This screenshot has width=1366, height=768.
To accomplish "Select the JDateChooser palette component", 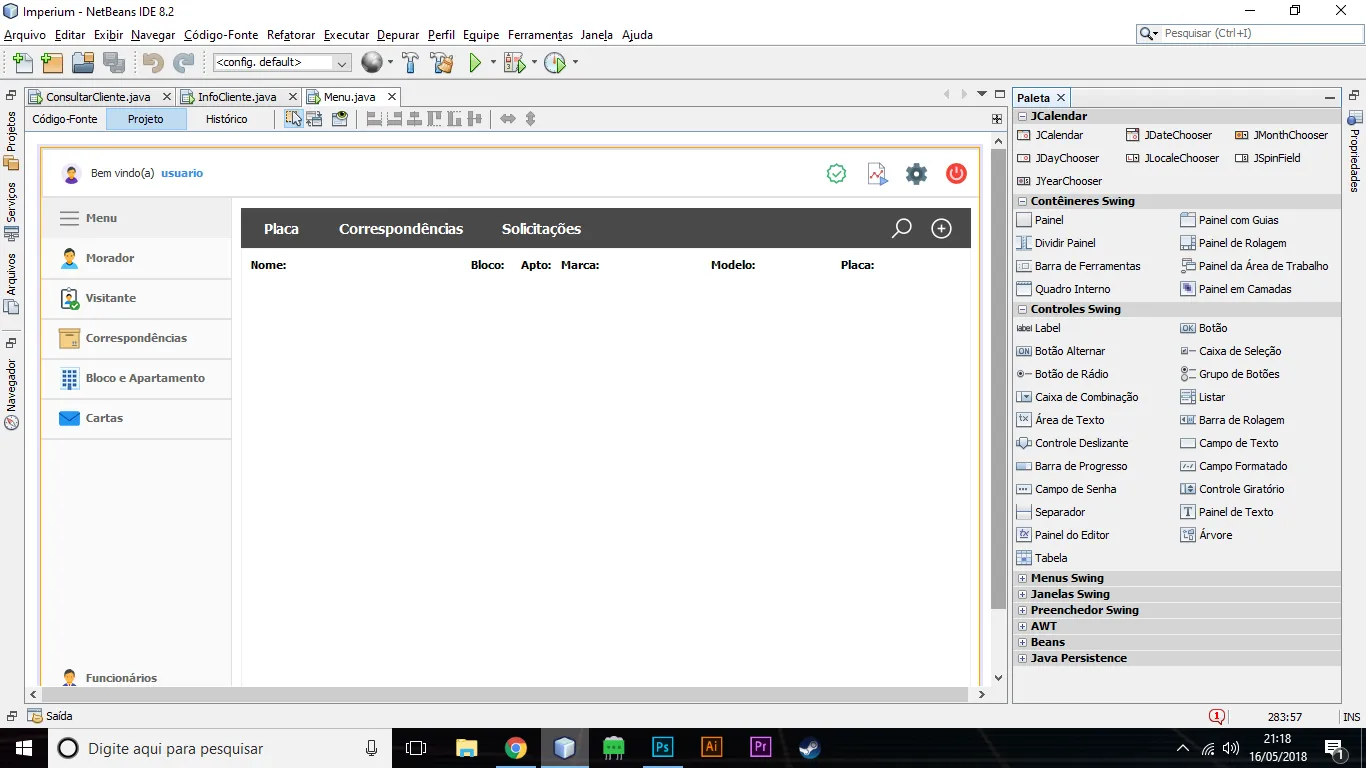I will coord(1169,135).
